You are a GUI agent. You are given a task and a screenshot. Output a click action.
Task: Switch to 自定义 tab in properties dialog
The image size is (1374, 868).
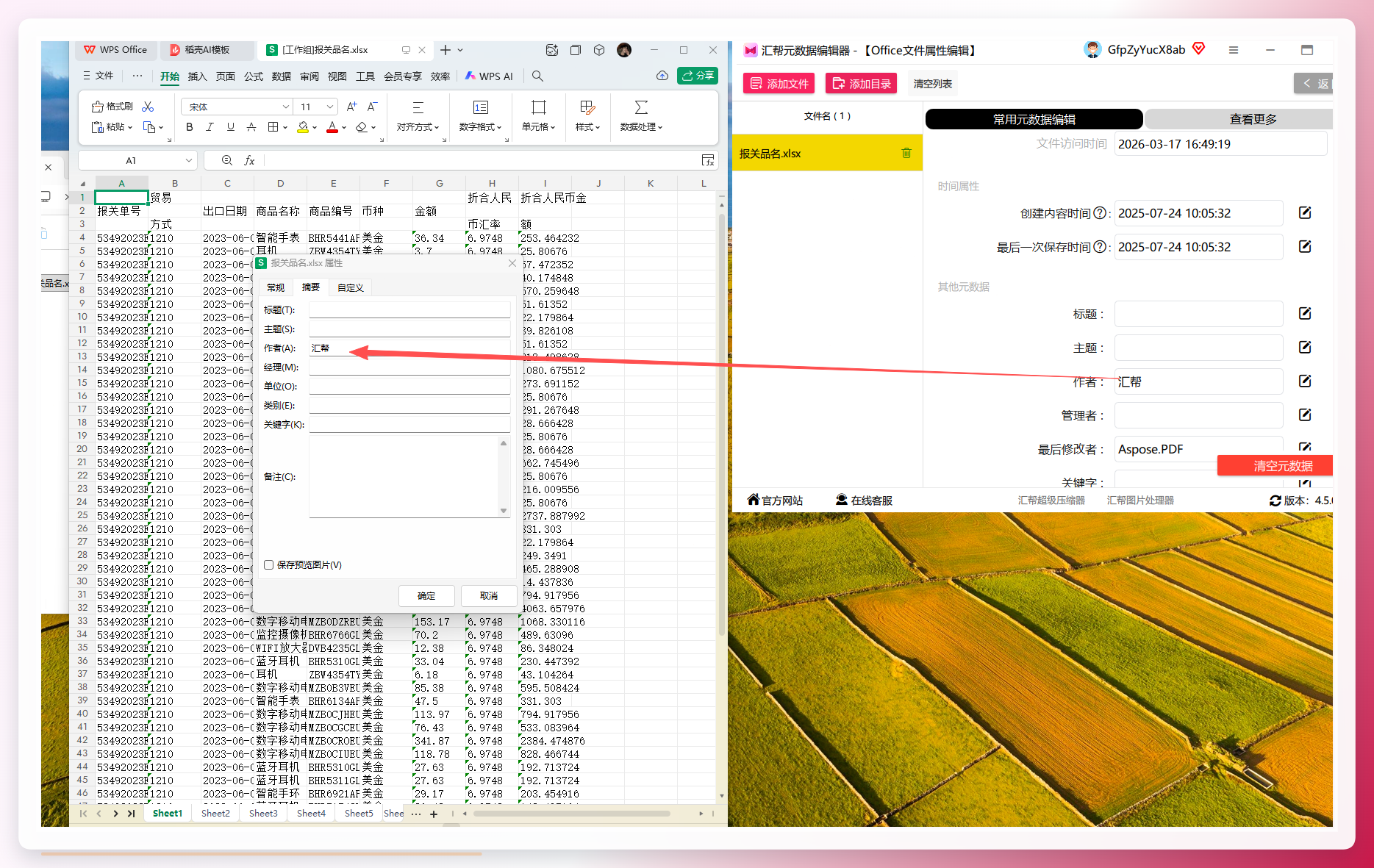351,287
